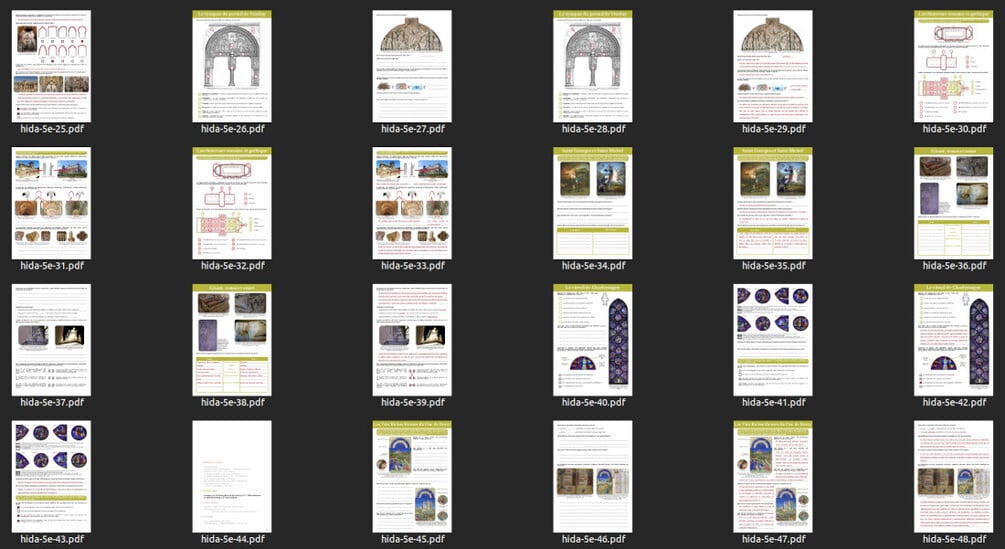Click the file name hida-5e-34.pdf
Image resolution: width=1005 pixels, height=549 pixels.
point(594,266)
